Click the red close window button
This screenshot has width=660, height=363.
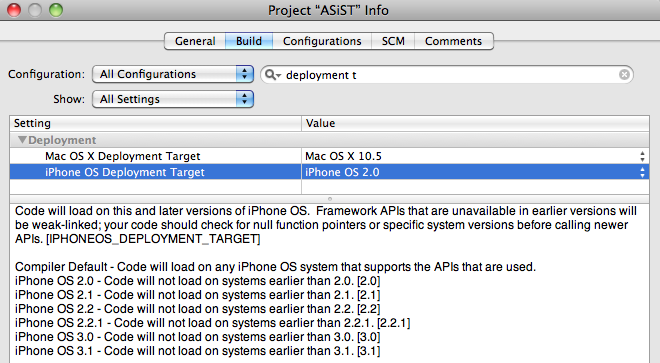(14, 10)
